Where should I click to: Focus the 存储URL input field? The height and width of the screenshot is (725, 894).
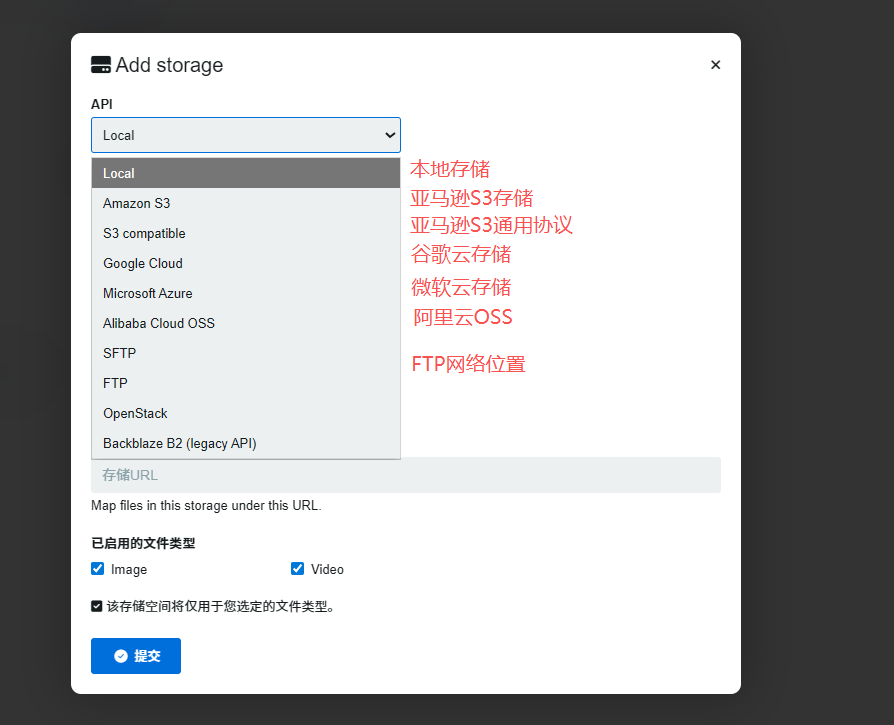[x=406, y=475]
